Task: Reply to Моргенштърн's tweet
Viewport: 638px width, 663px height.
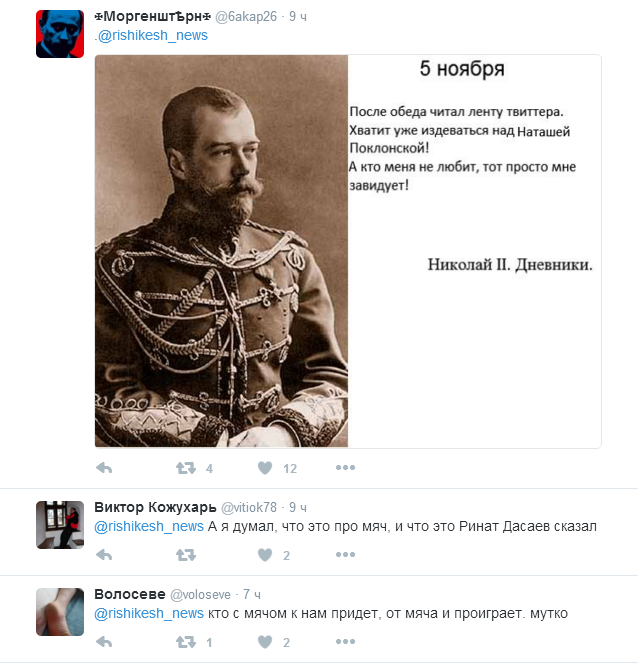Action: click(x=104, y=468)
